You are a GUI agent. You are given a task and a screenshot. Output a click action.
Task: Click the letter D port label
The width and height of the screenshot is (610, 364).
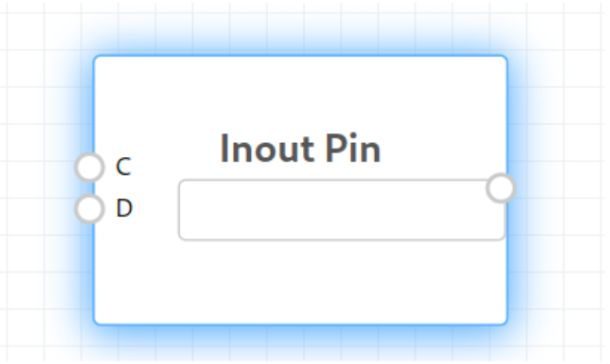pyautogui.click(x=124, y=208)
